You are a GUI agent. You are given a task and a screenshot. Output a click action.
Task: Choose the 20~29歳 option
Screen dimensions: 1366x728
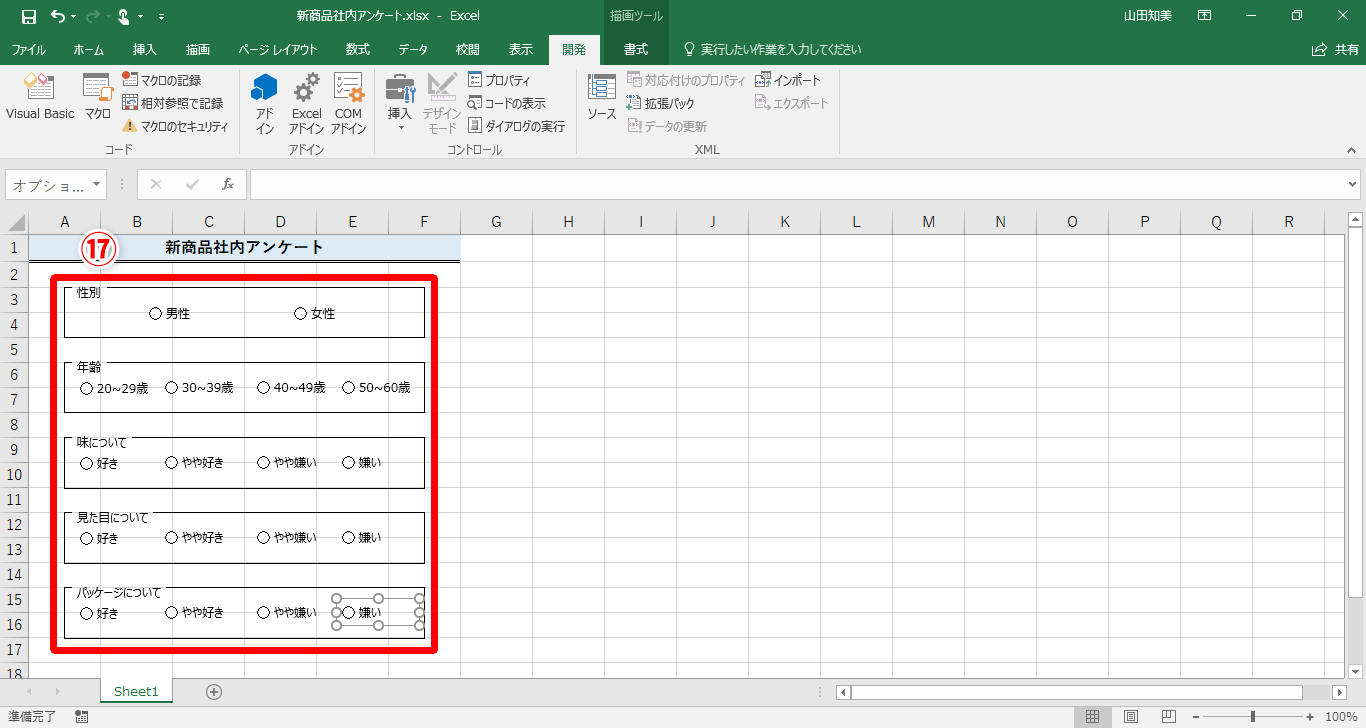coord(114,388)
